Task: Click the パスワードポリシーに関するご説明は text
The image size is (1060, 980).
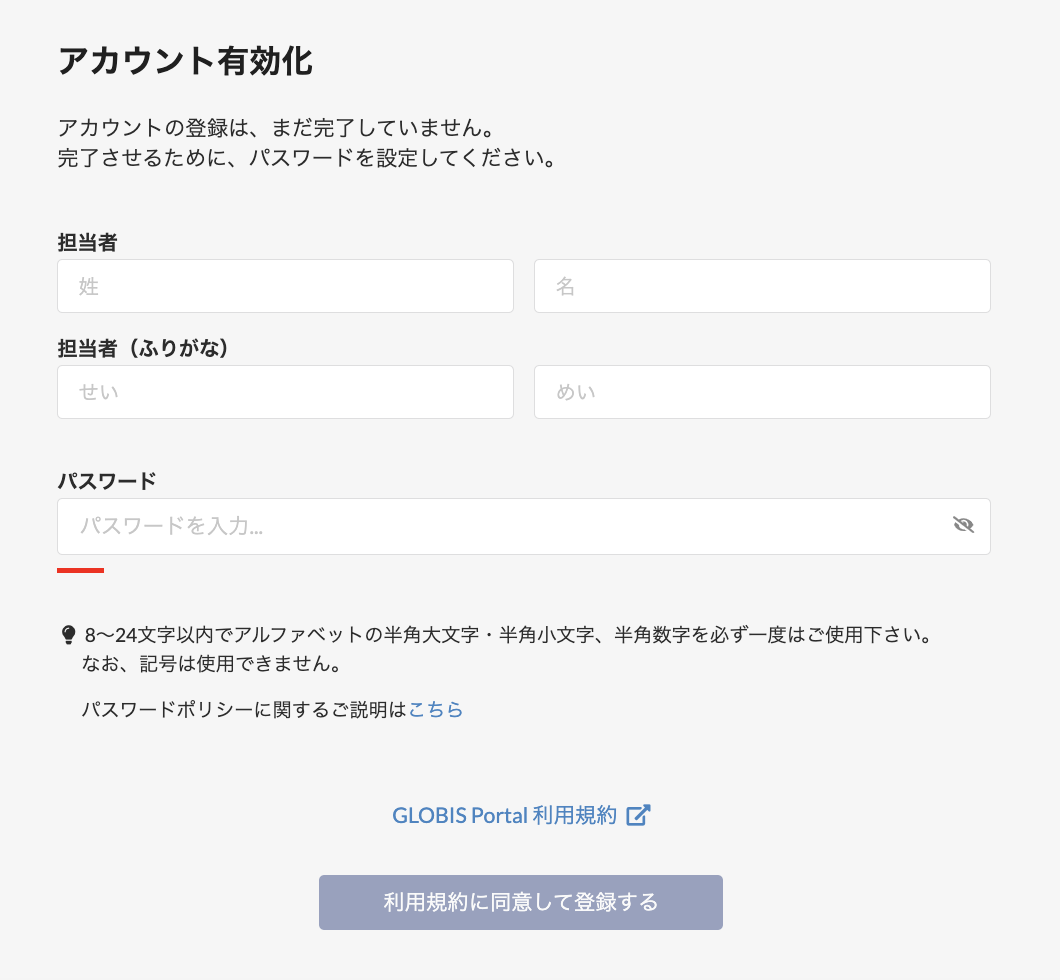Action: tap(245, 710)
